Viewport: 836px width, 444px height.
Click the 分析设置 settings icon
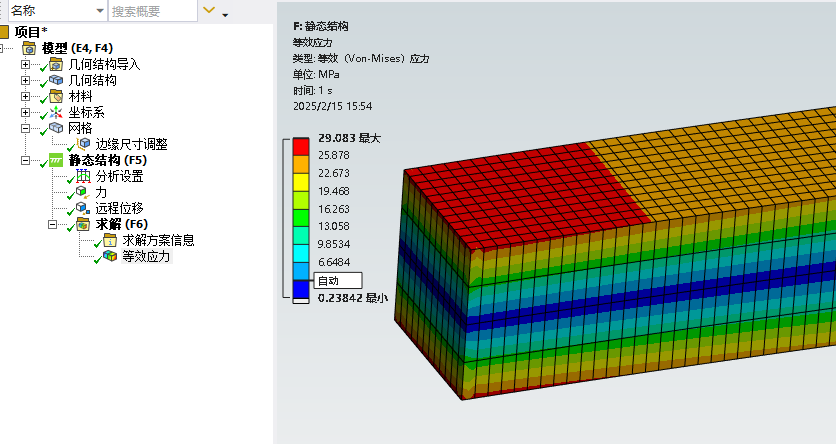(x=83, y=176)
